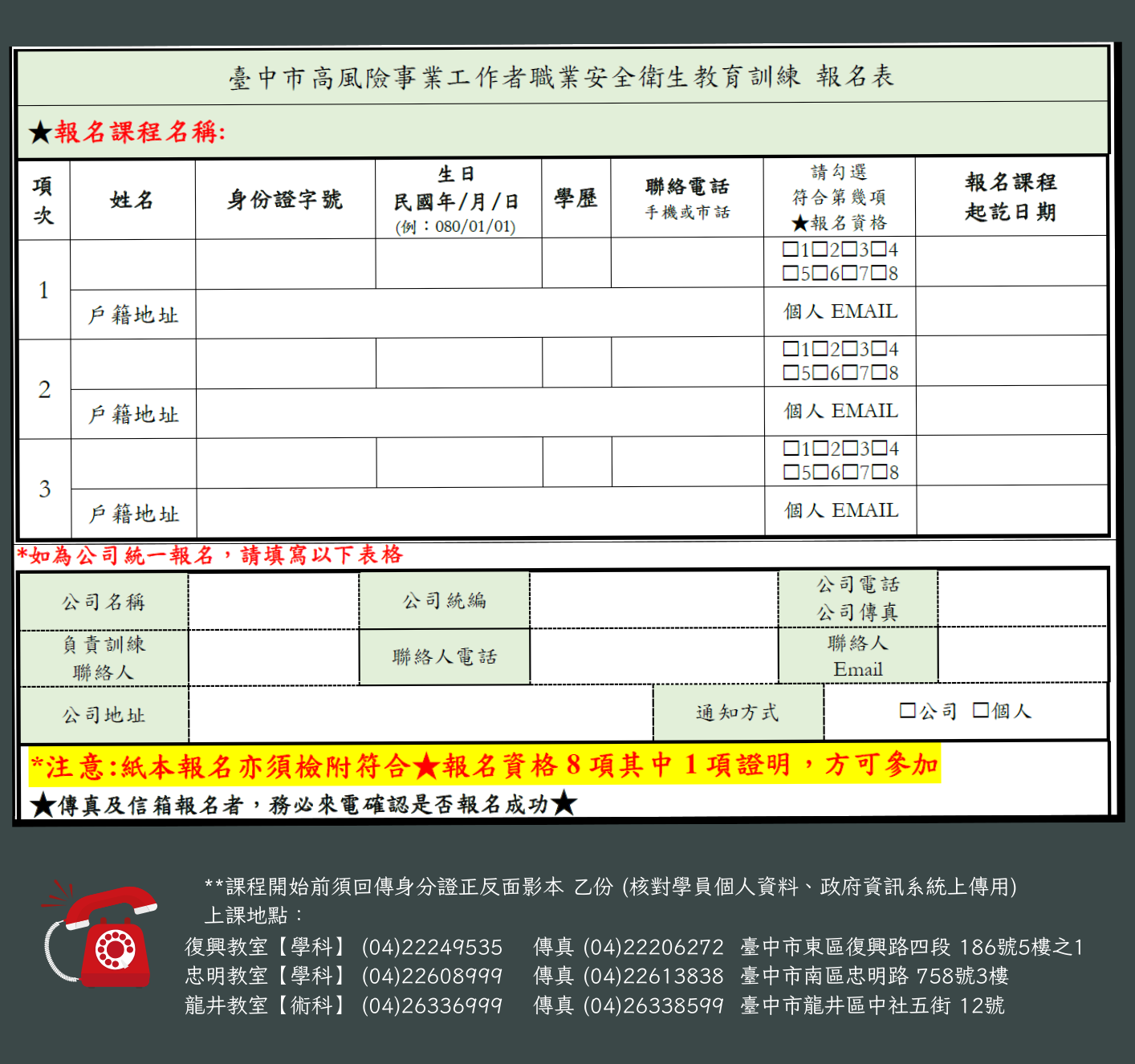Check qualification box 1 for applicant 1
Image resolution: width=1135 pixels, height=1064 pixels.
791,250
